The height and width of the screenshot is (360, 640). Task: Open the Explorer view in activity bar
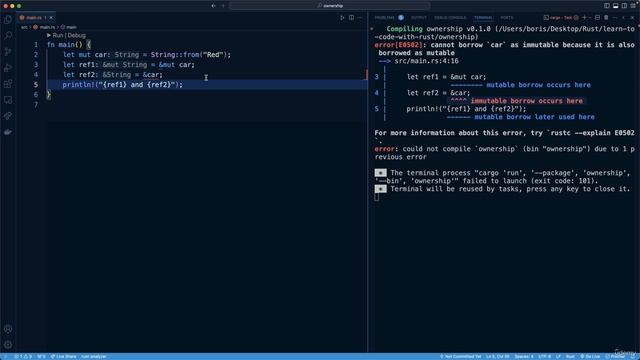(x=8, y=20)
